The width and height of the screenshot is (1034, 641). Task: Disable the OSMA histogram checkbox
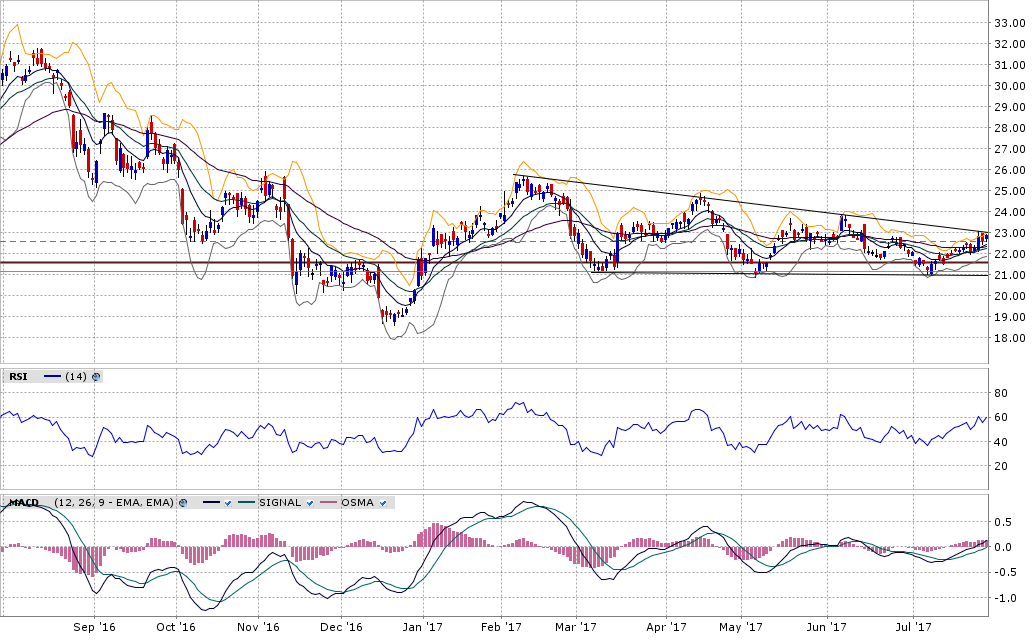pos(383,503)
